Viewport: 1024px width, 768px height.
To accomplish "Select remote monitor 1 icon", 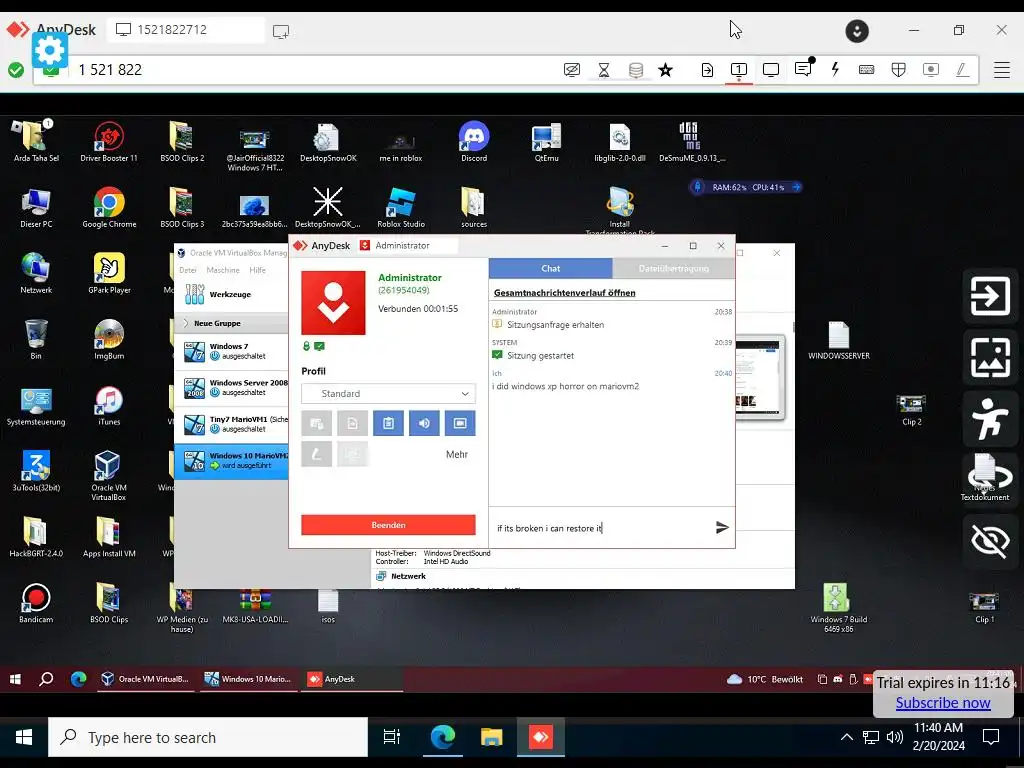I will 739,70.
